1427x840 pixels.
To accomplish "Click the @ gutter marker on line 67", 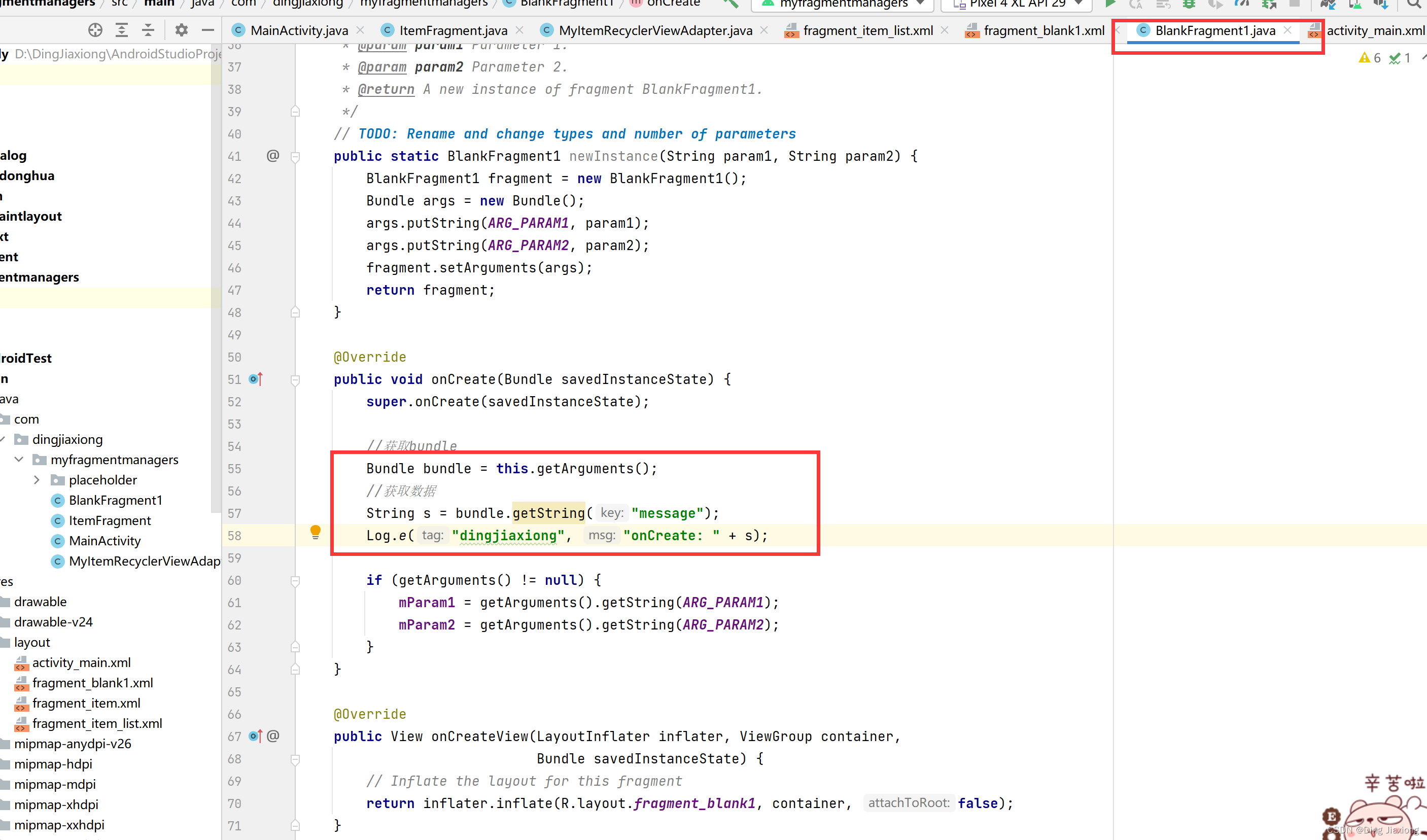I will click(273, 736).
